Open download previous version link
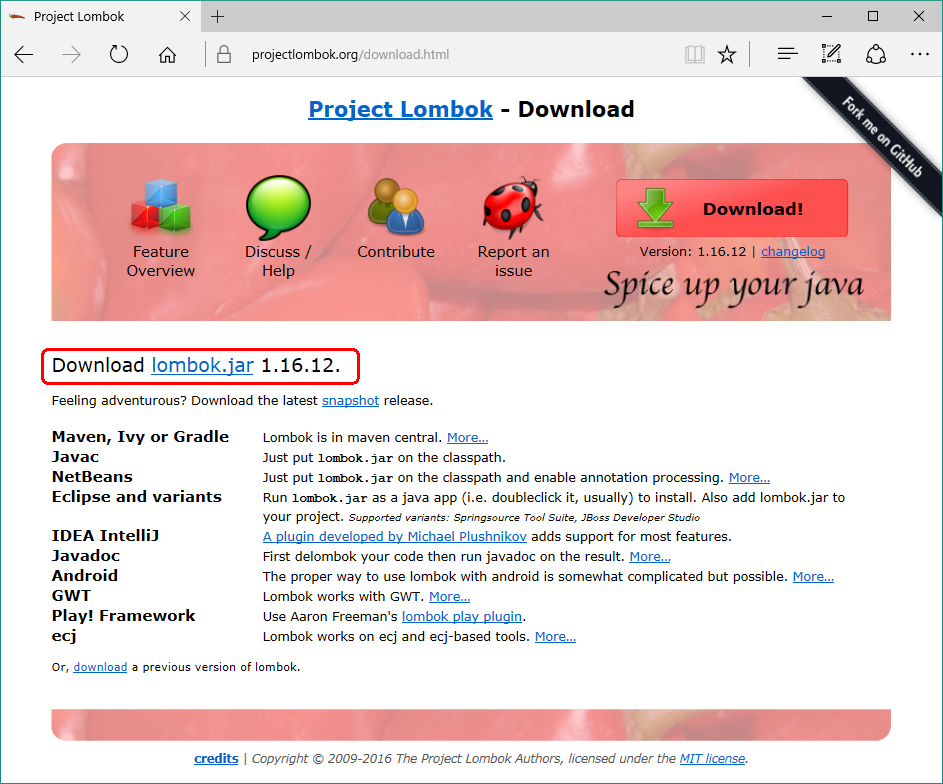 point(100,667)
